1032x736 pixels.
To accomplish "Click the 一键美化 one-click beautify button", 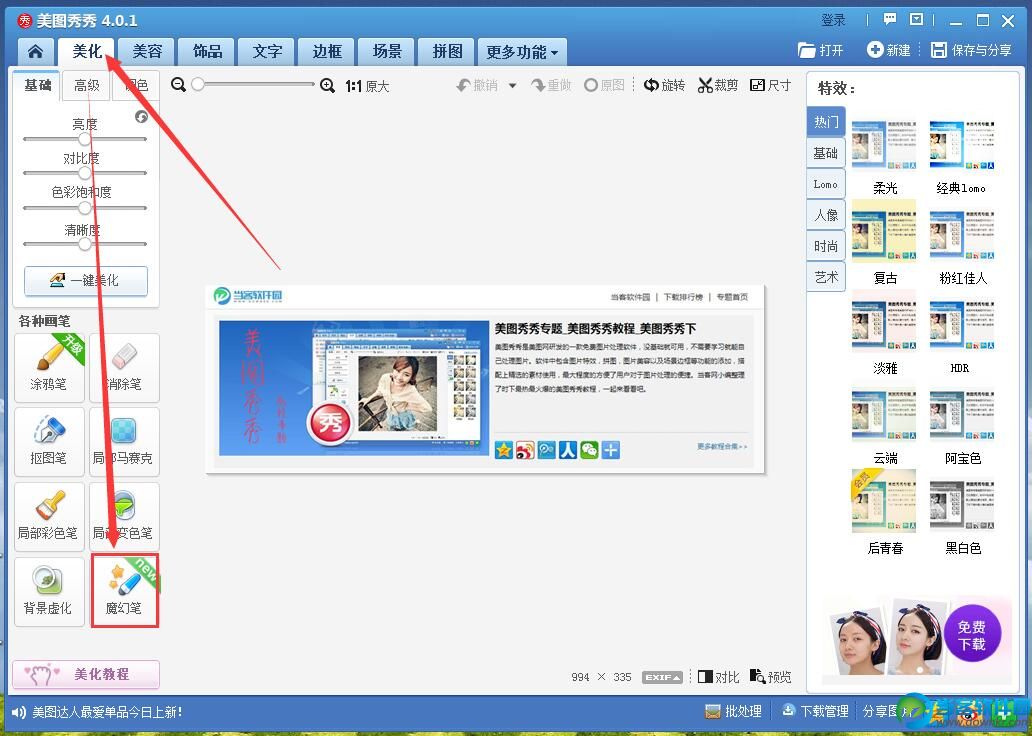I will tap(86, 281).
